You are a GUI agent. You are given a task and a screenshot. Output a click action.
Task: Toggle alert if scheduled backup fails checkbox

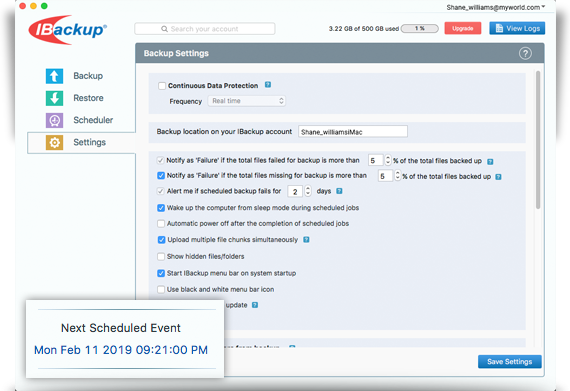tap(160, 191)
